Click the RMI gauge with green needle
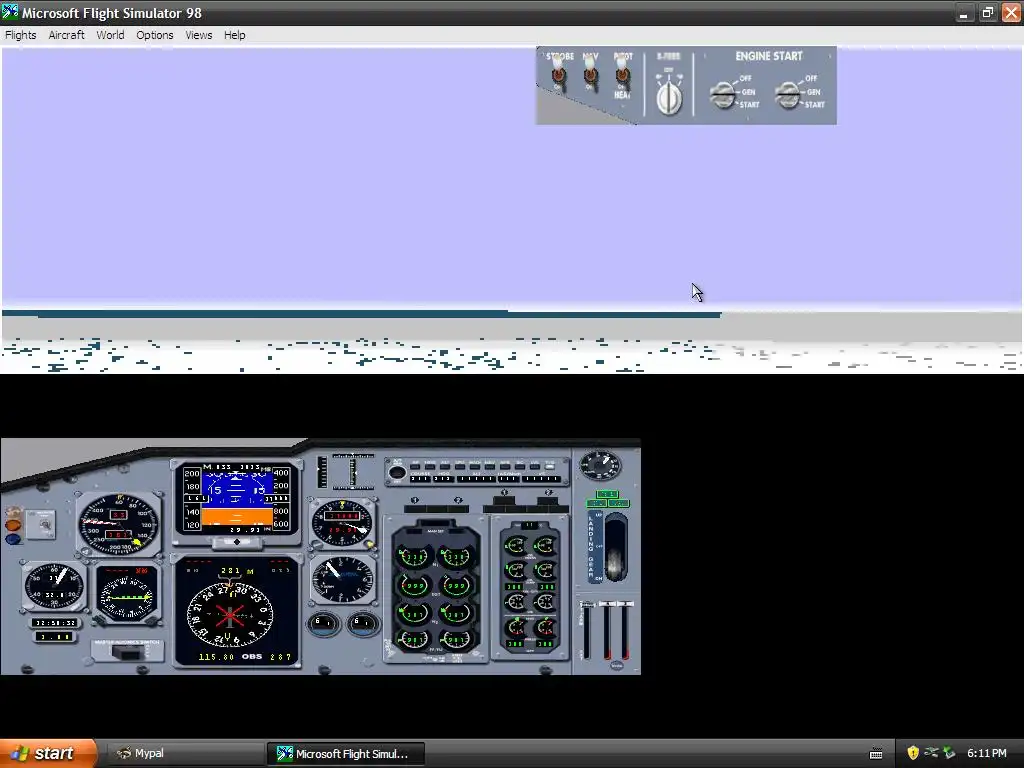This screenshot has width=1024, height=768. (x=127, y=594)
